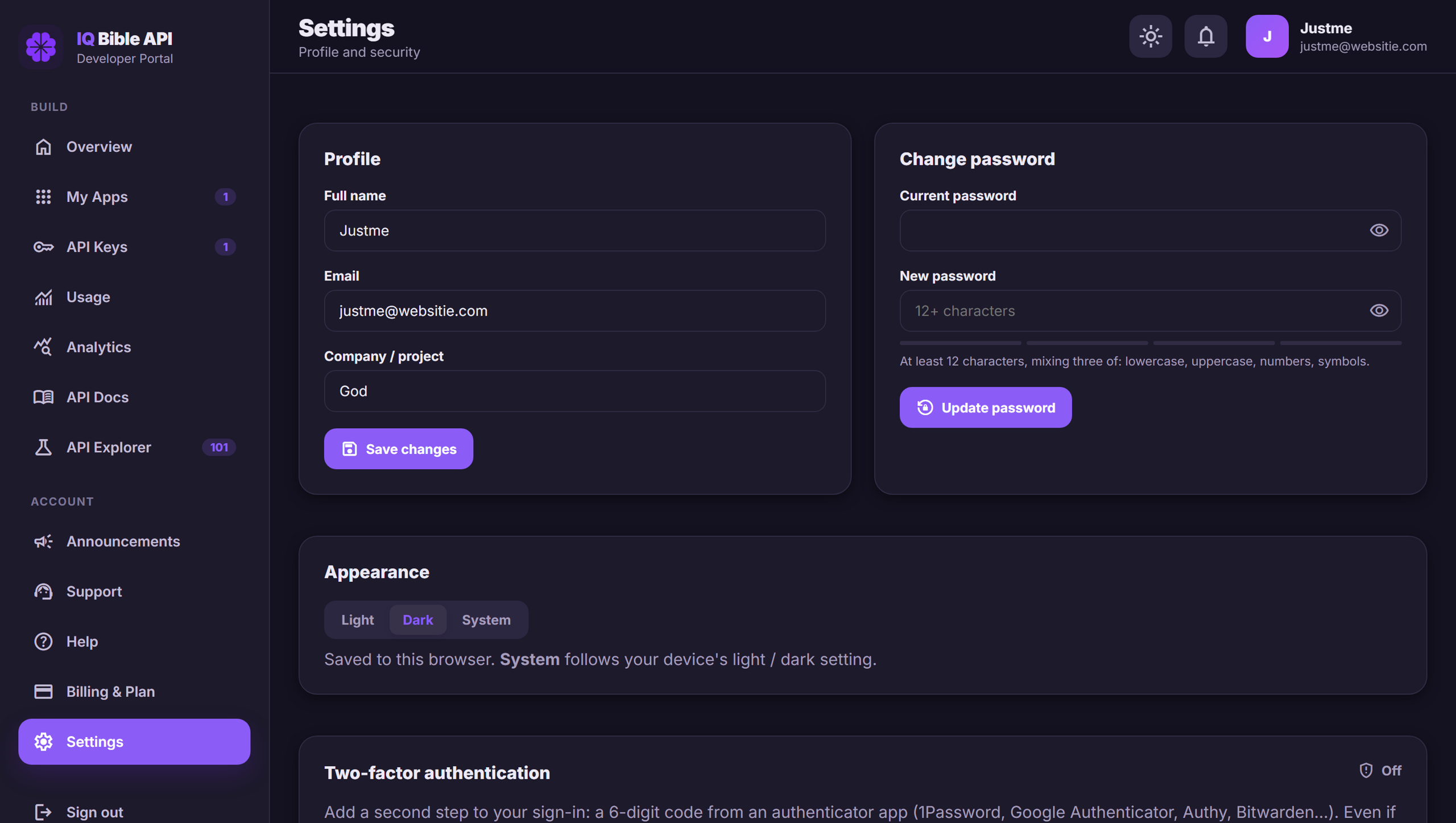Click the API Keys key icon

(x=43, y=247)
